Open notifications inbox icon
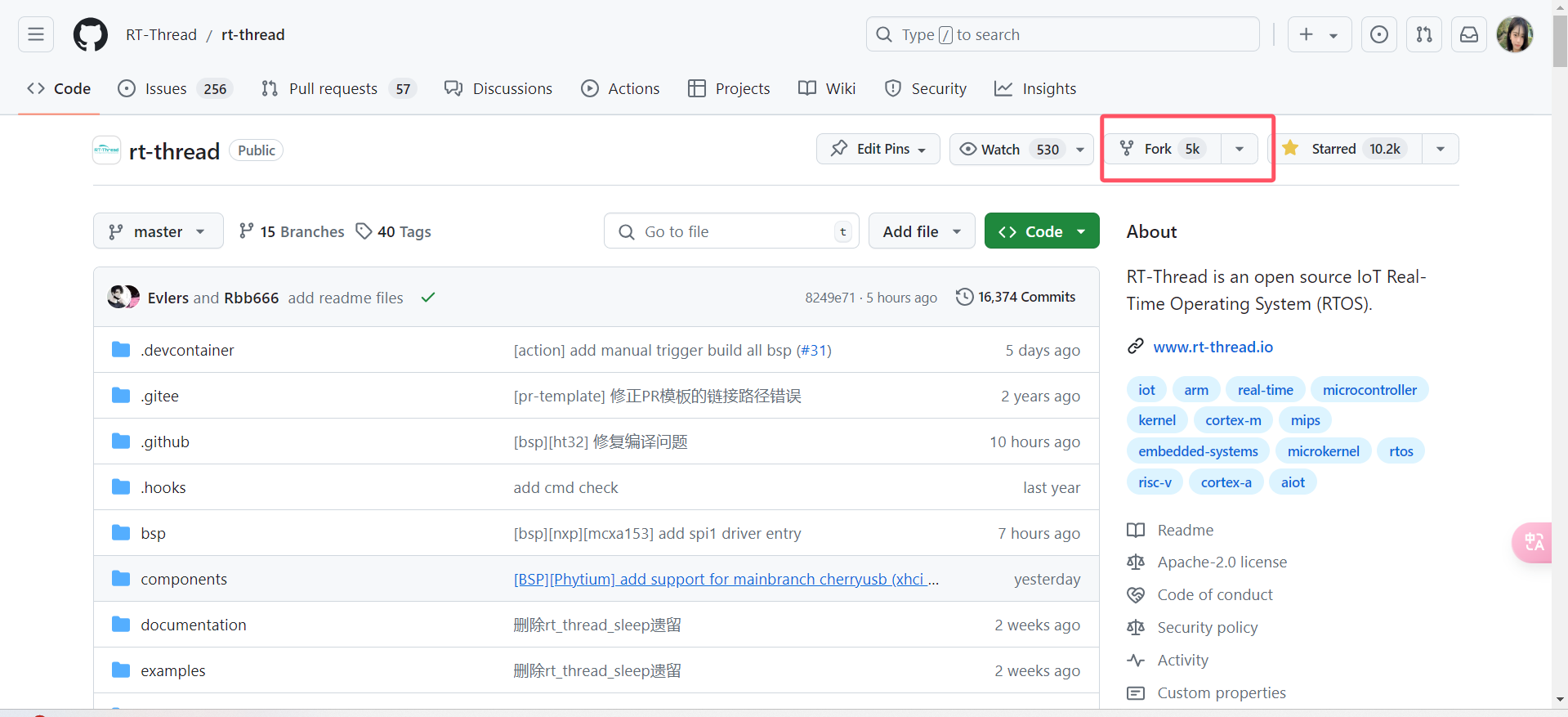 click(x=1469, y=34)
